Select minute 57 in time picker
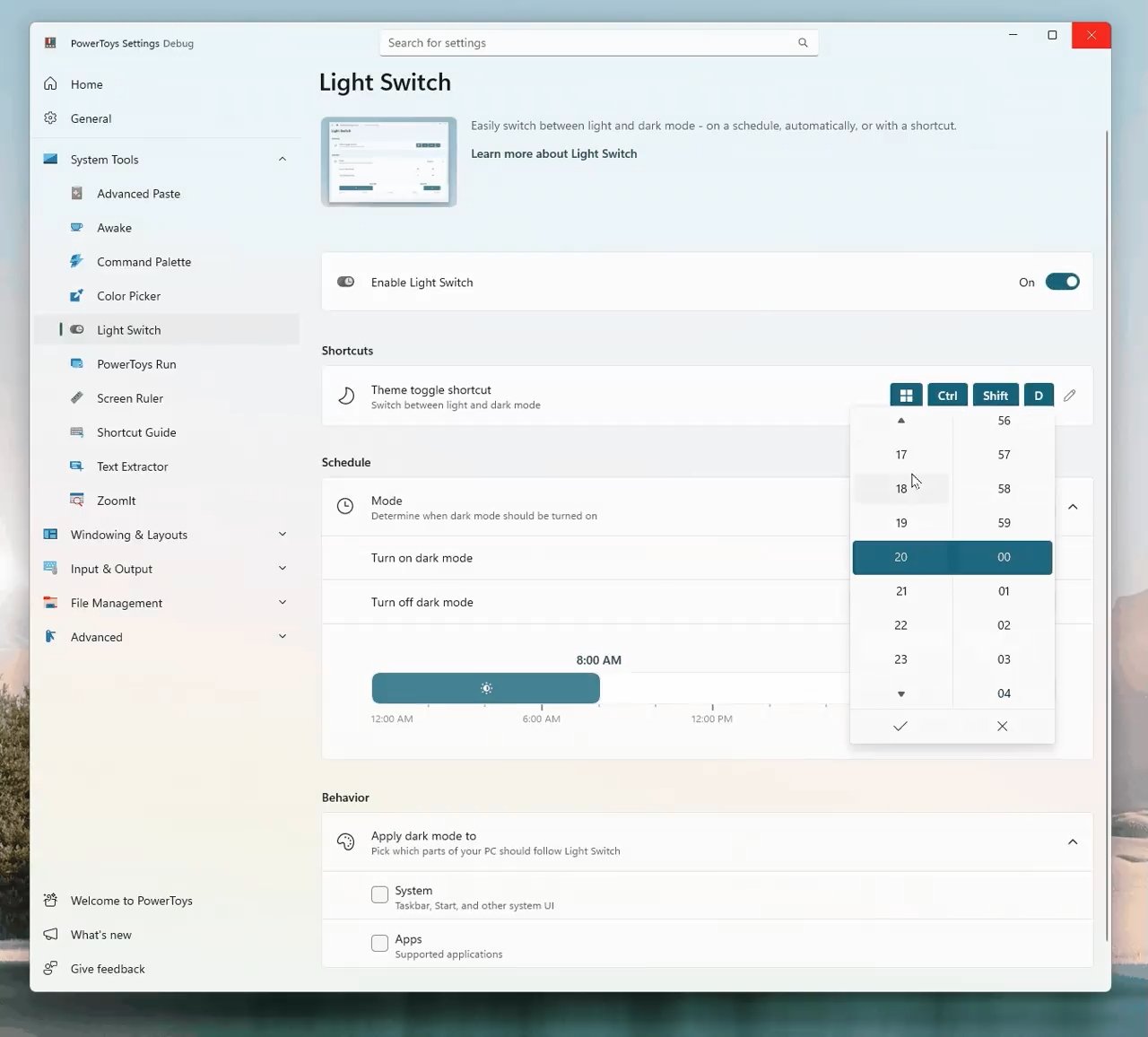Viewport: 1148px width, 1037px height. [1004, 455]
